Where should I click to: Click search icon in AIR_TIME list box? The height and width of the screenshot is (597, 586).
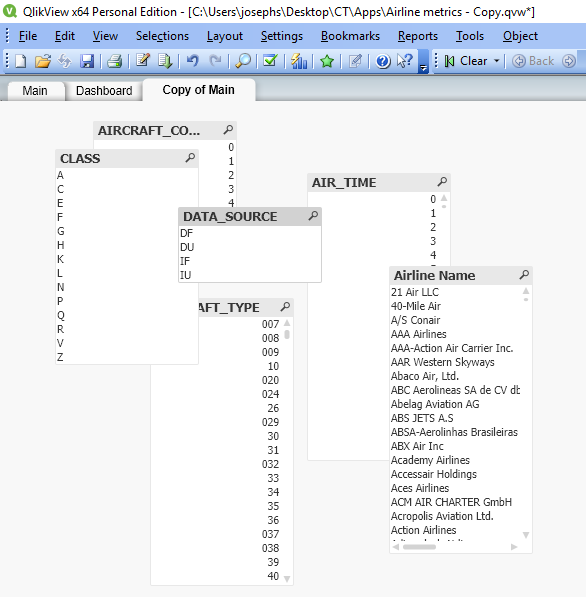click(442, 182)
